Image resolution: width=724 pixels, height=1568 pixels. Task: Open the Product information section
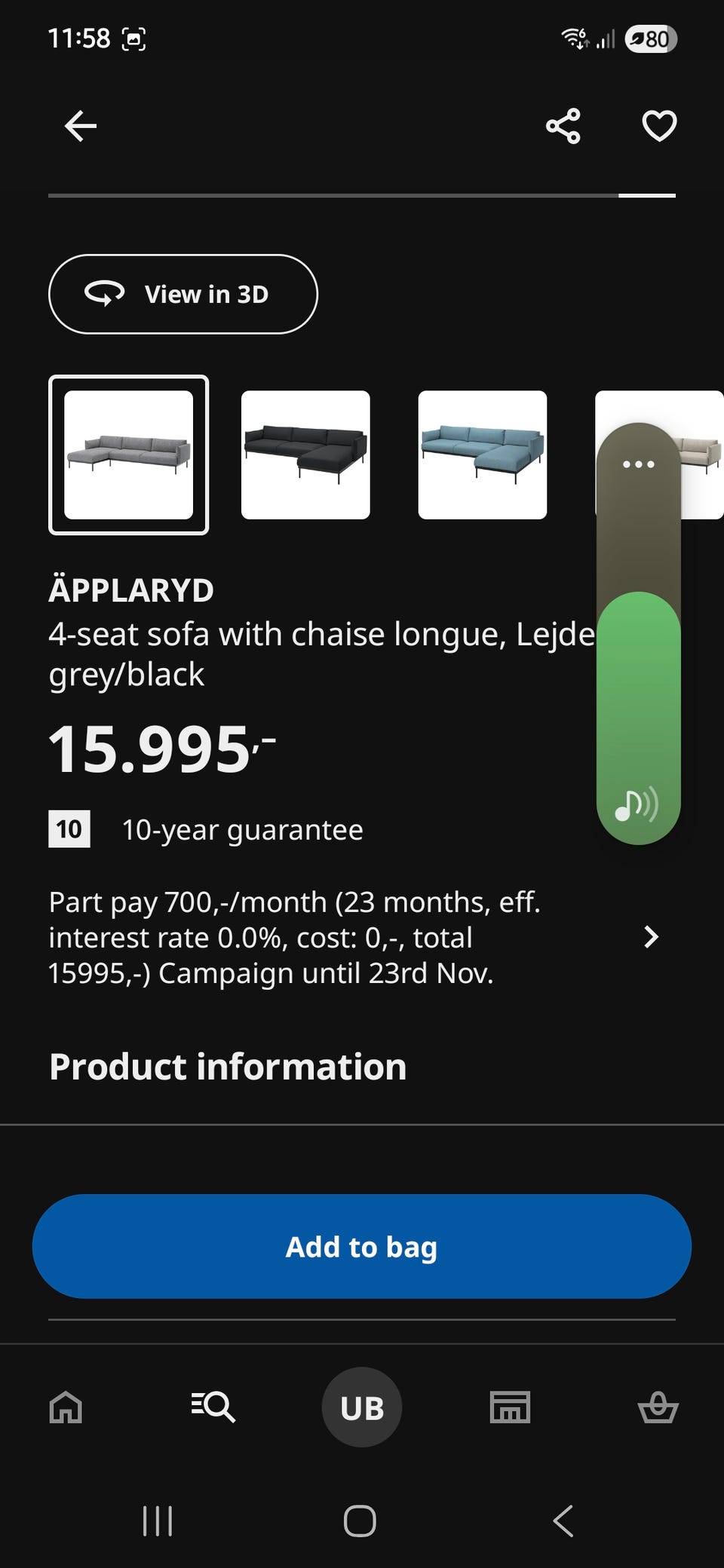point(228,1067)
